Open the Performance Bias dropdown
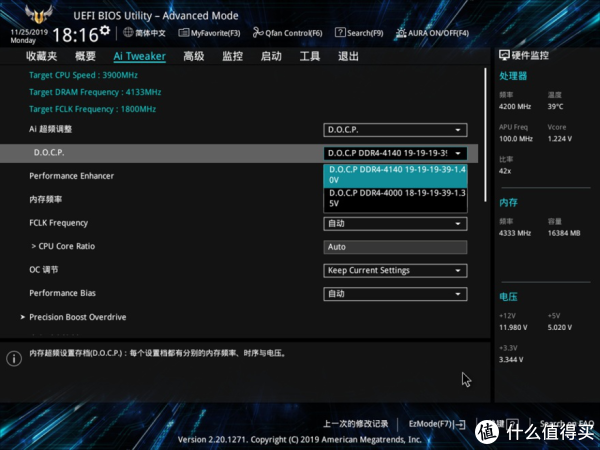This screenshot has width=600, height=450. (x=395, y=293)
